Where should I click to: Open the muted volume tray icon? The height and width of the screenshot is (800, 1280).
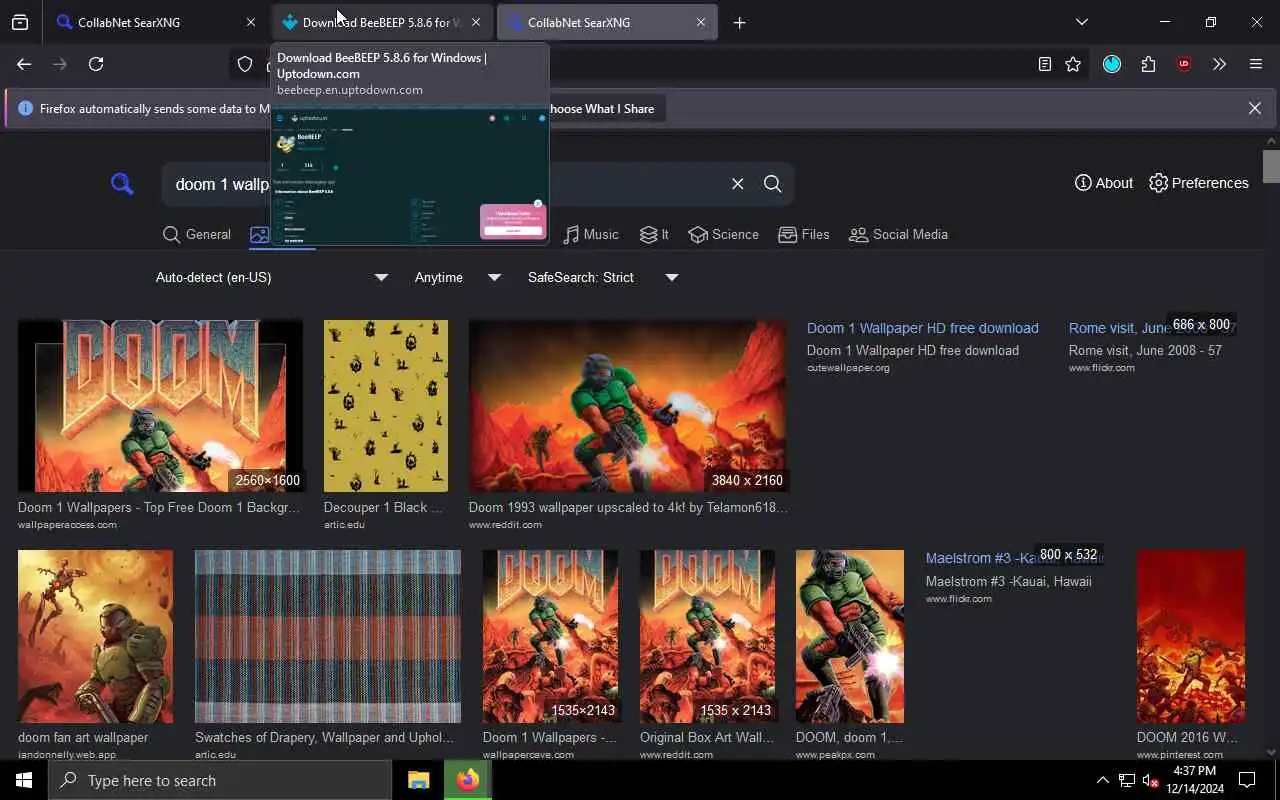point(1150,780)
